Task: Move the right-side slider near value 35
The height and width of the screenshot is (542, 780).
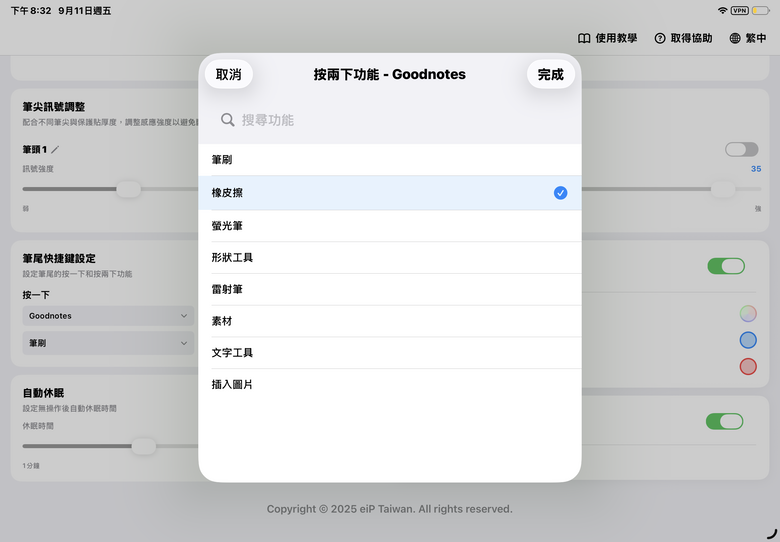Action: point(722,189)
